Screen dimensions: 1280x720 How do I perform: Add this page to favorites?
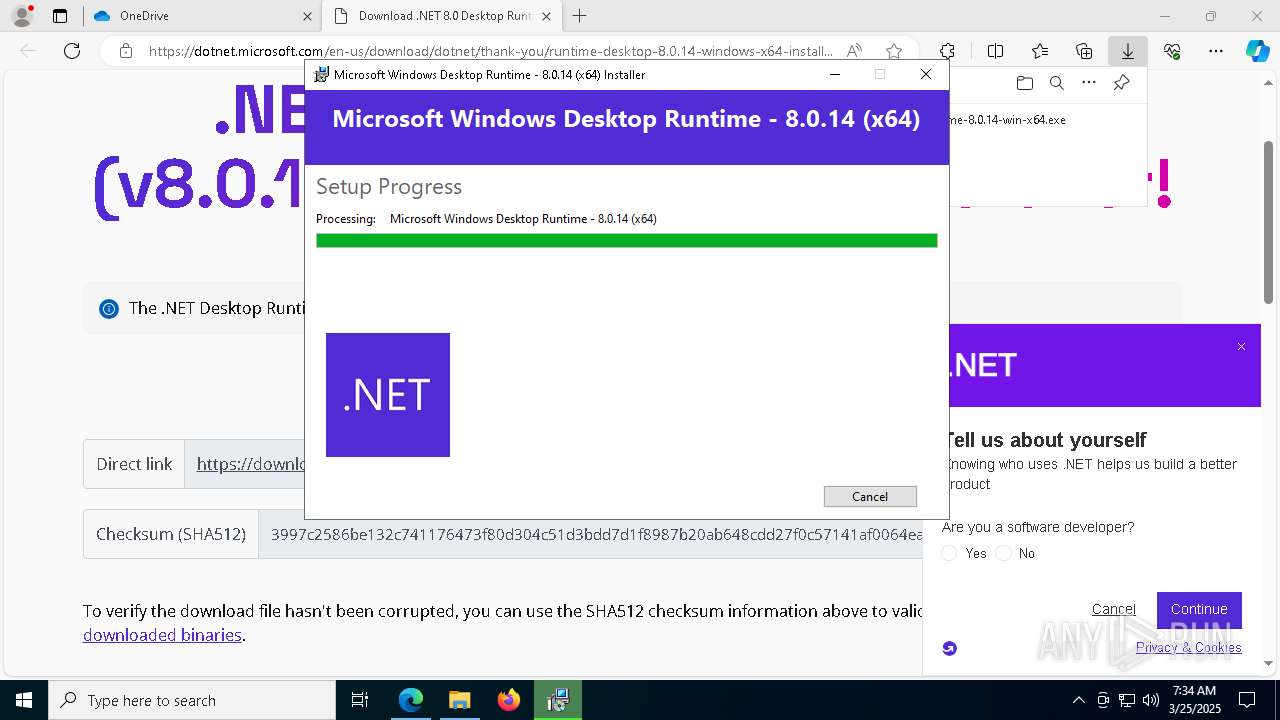[894, 51]
